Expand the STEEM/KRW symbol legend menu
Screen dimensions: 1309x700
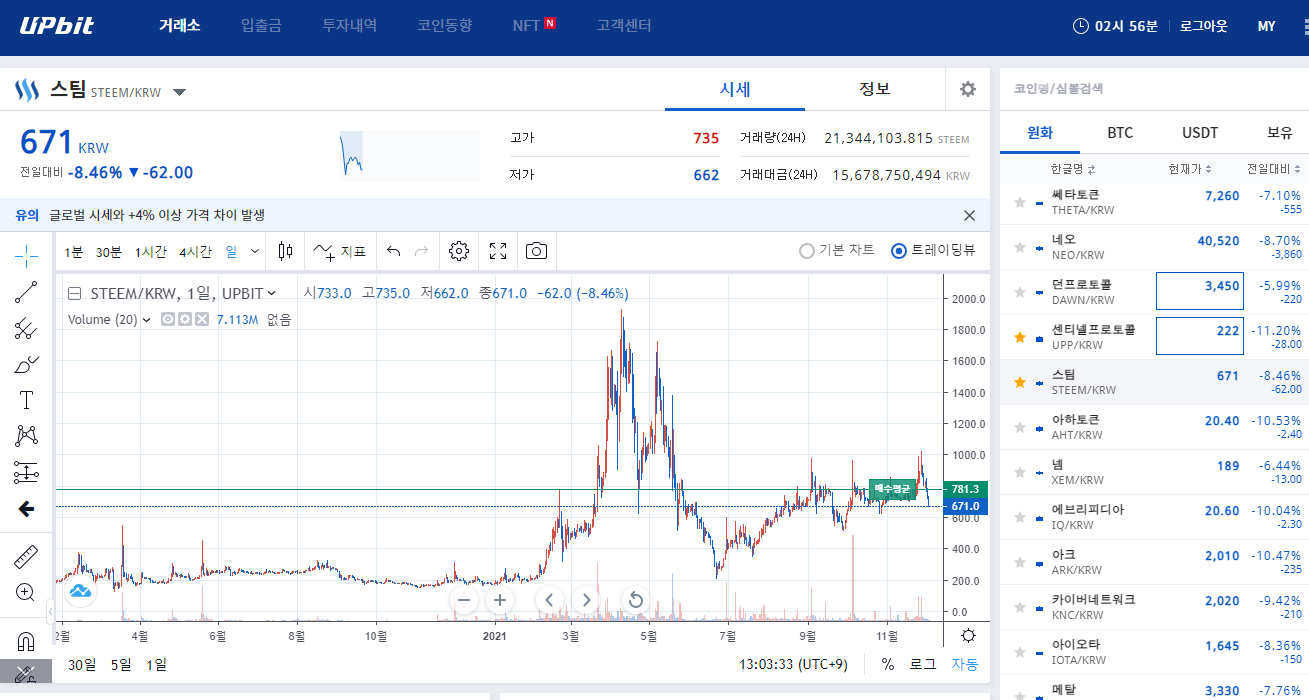pyautogui.click(x=271, y=293)
